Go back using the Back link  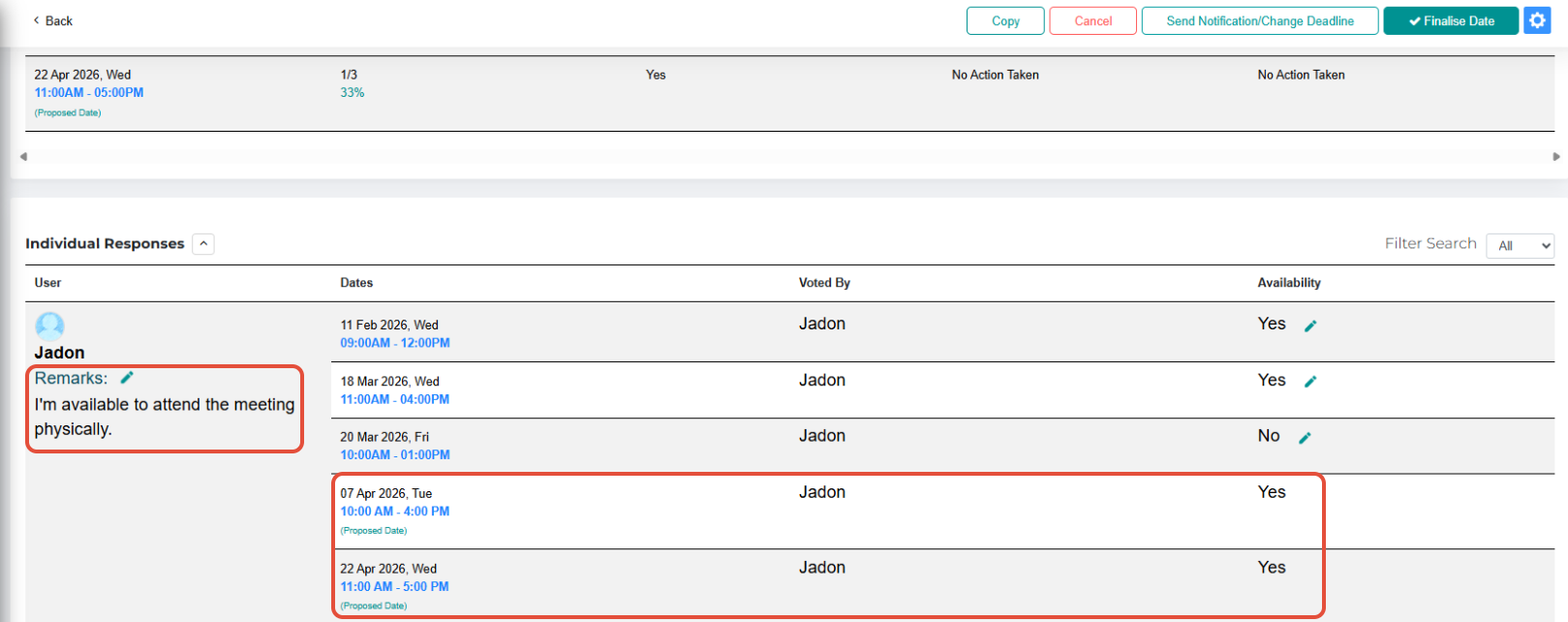(53, 20)
